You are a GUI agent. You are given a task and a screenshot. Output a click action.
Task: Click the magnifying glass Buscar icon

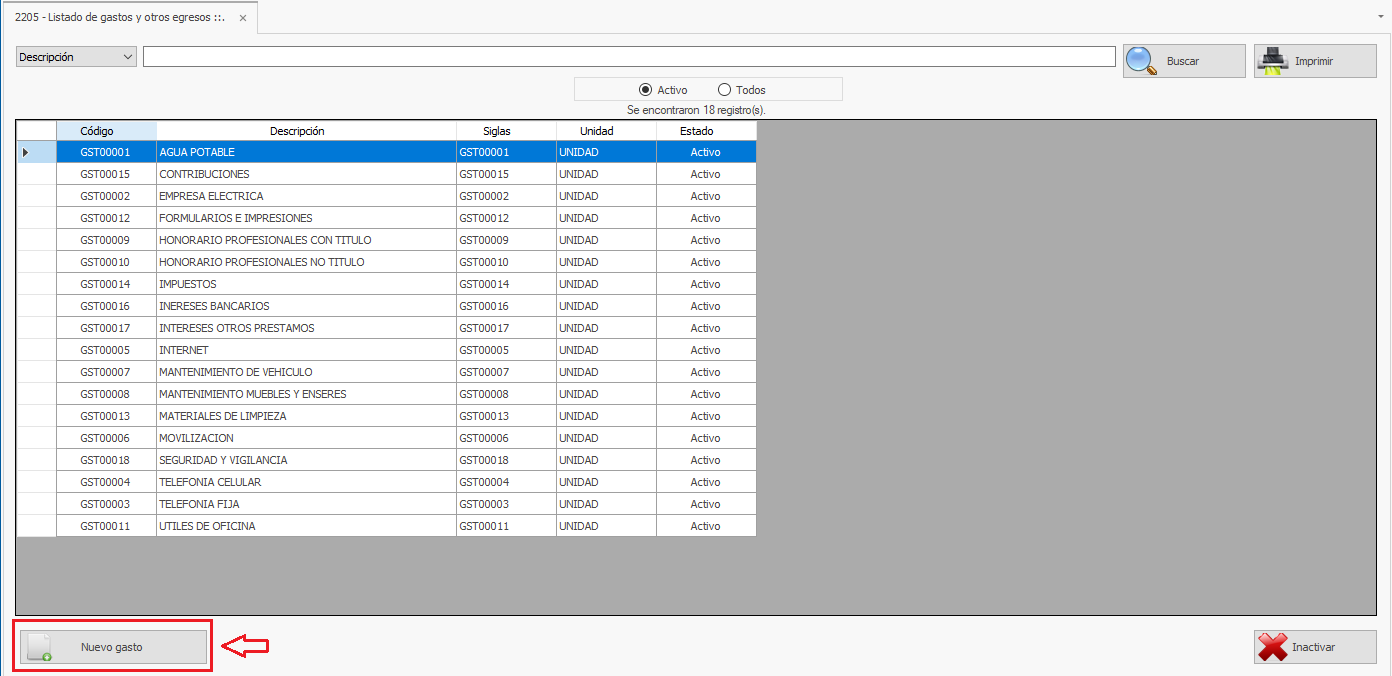pyautogui.click(x=1142, y=61)
